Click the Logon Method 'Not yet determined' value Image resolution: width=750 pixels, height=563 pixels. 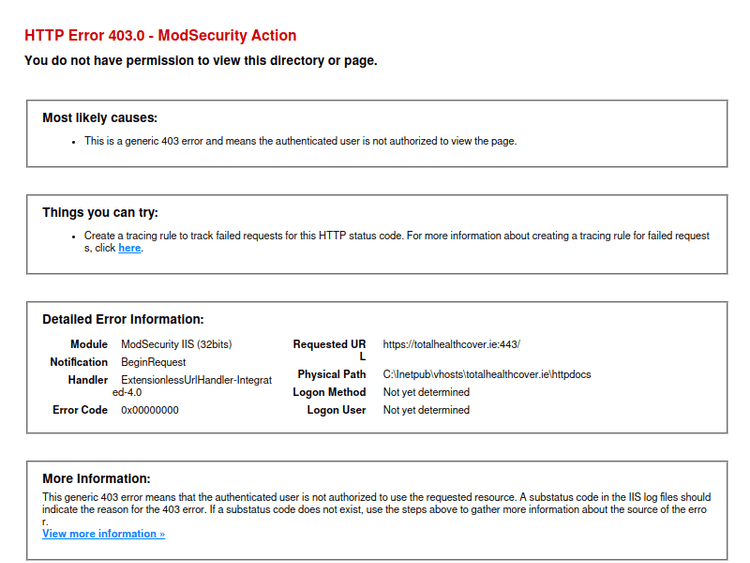click(426, 392)
